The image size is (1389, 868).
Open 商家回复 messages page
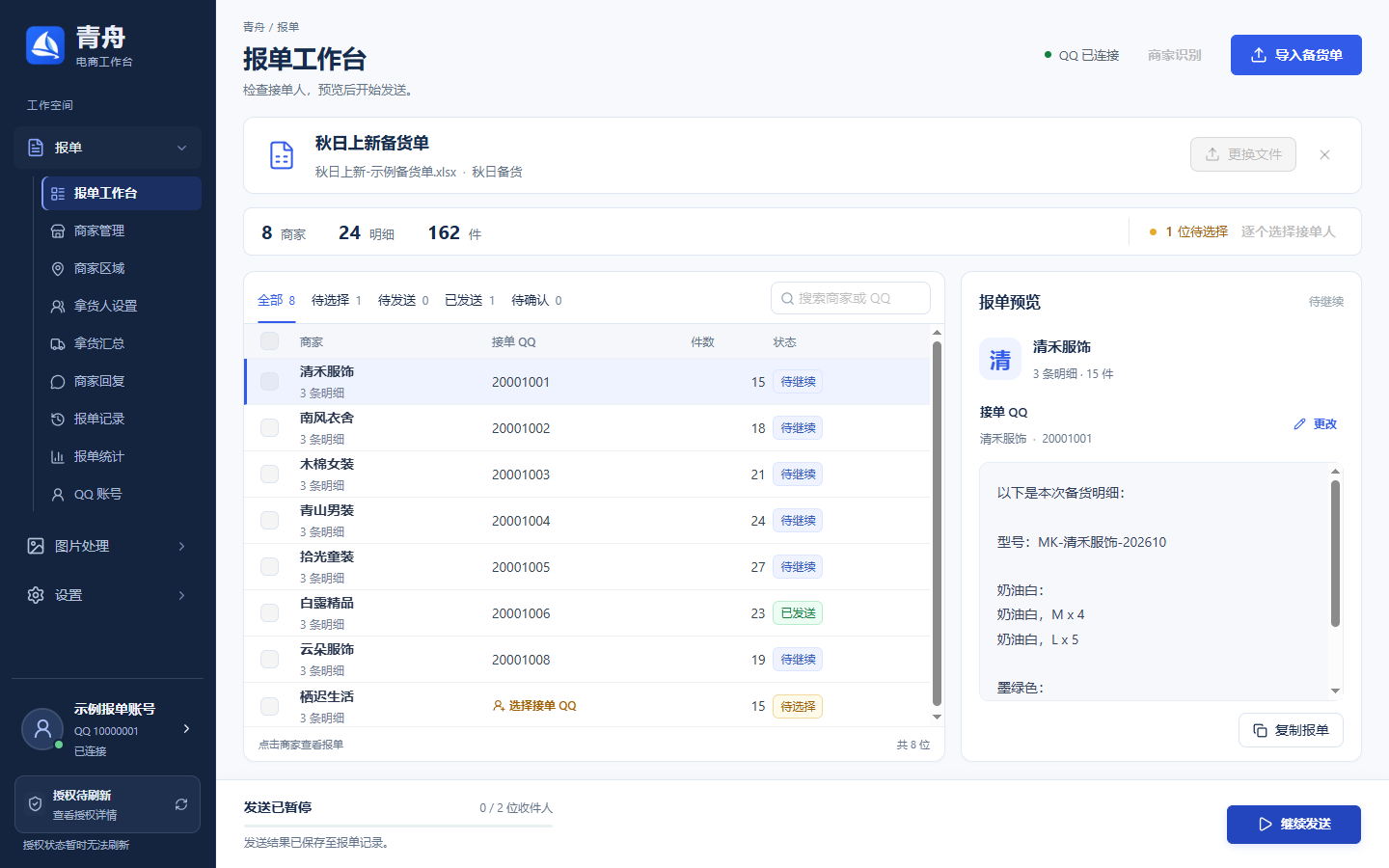(x=122, y=381)
